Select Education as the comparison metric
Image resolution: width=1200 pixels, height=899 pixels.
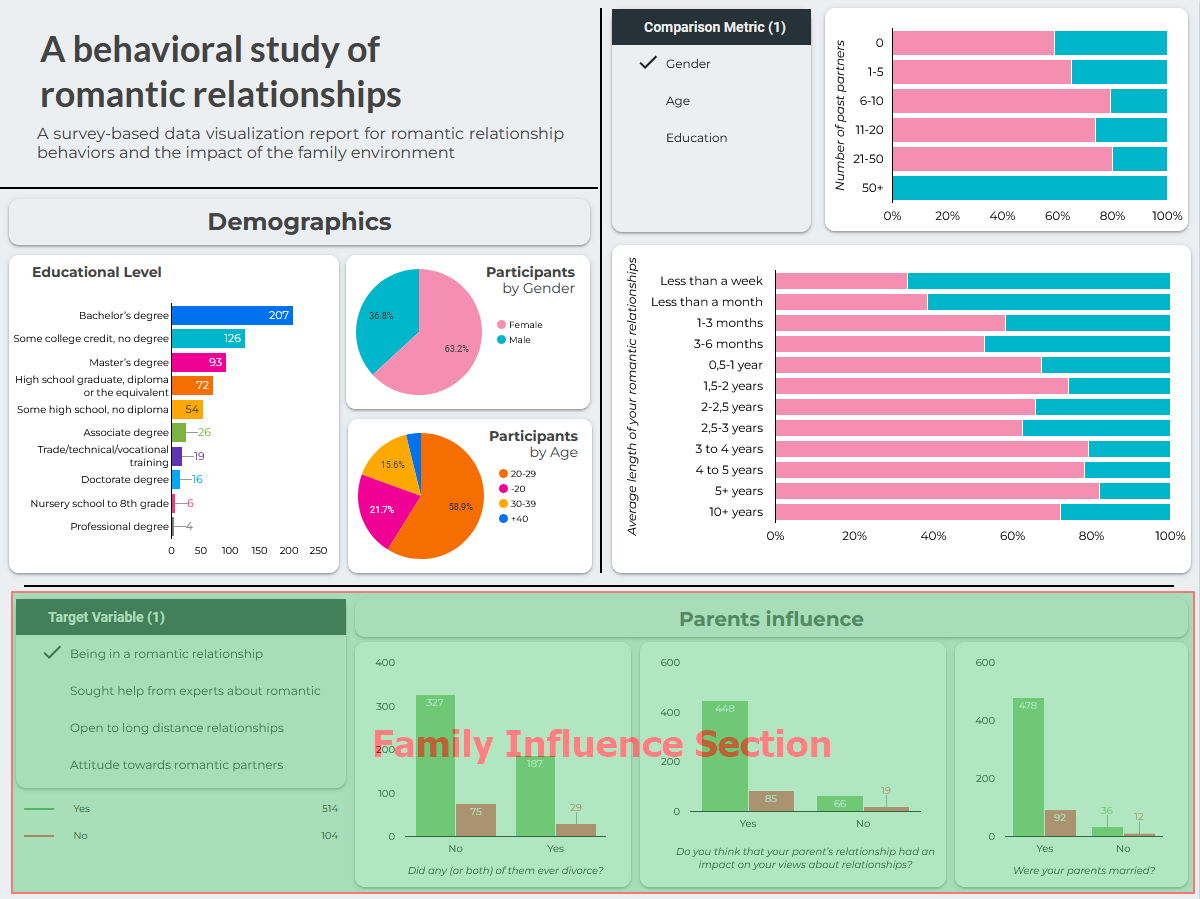point(696,138)
